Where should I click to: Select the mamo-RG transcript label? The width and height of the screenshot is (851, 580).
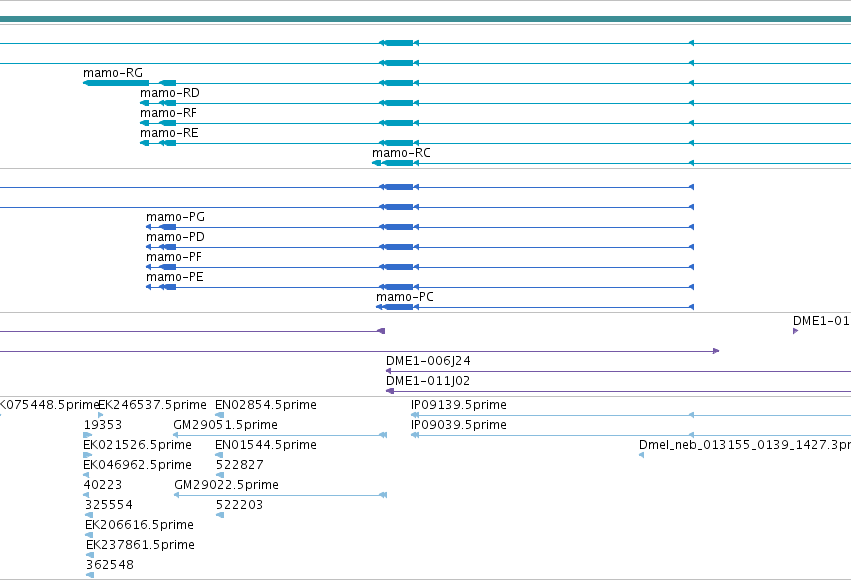coord(113,73)
